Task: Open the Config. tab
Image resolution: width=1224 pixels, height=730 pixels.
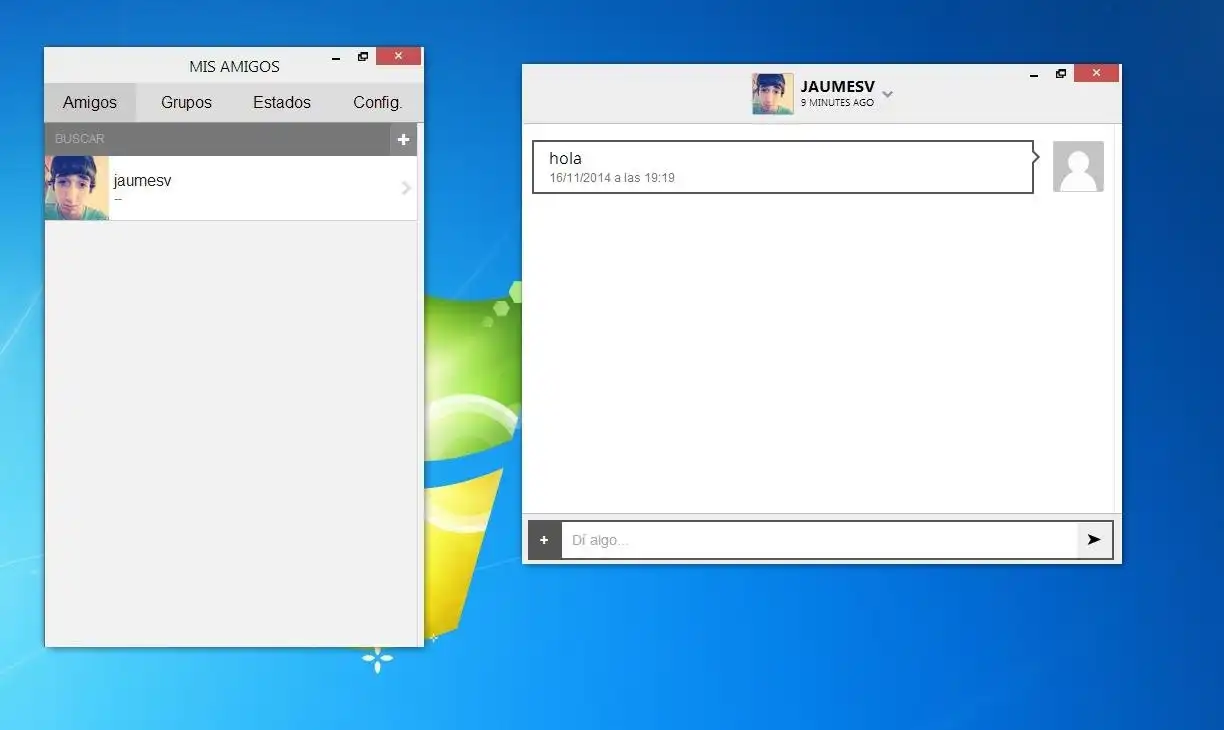Action: point(378,102)
